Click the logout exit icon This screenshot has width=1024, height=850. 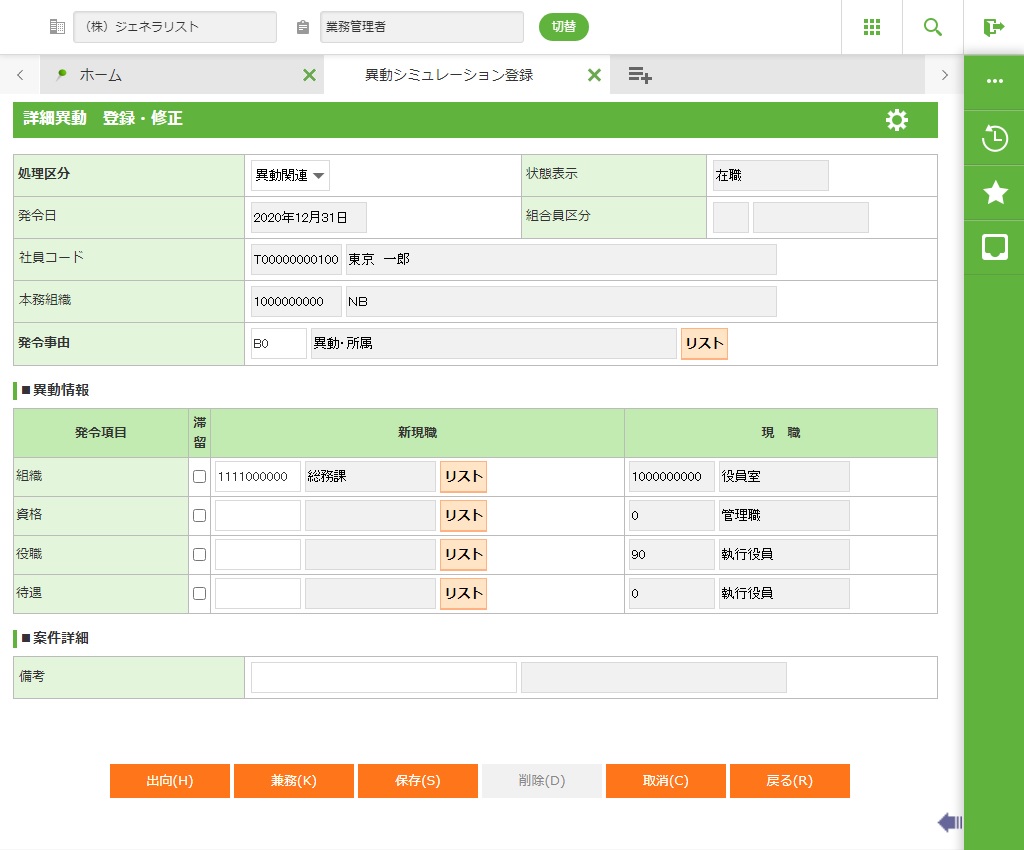tap(993, 27)
